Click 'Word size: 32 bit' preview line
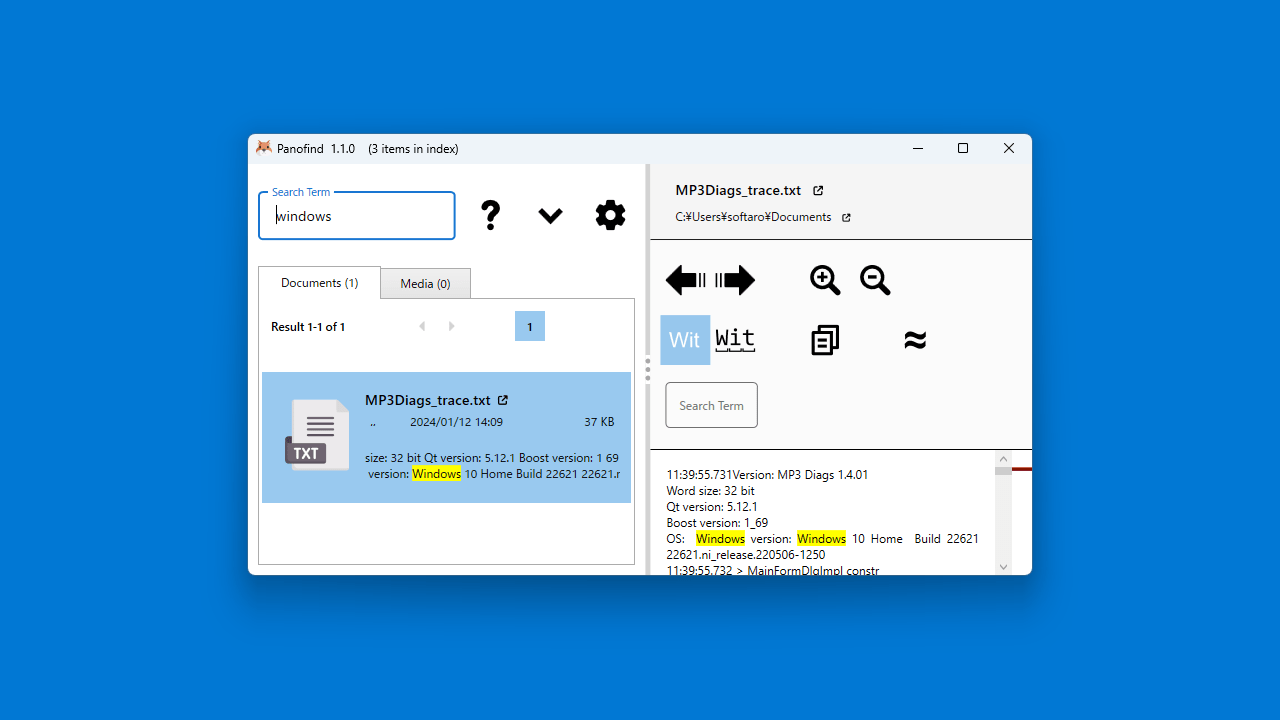The width and height of the screenshot is (1280, 720). 711,491
